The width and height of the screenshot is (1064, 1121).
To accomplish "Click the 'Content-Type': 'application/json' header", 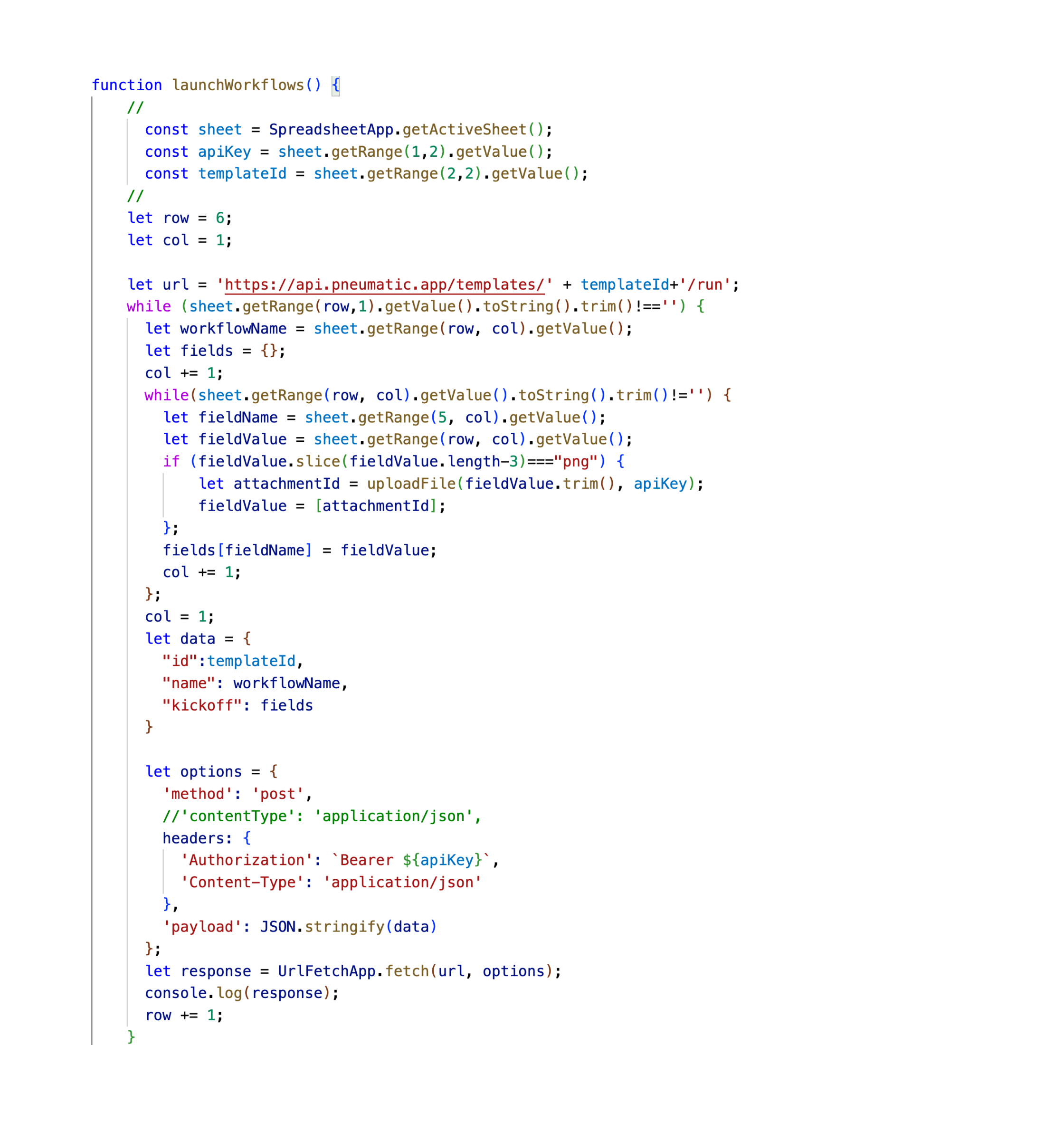I will [331, 882].
